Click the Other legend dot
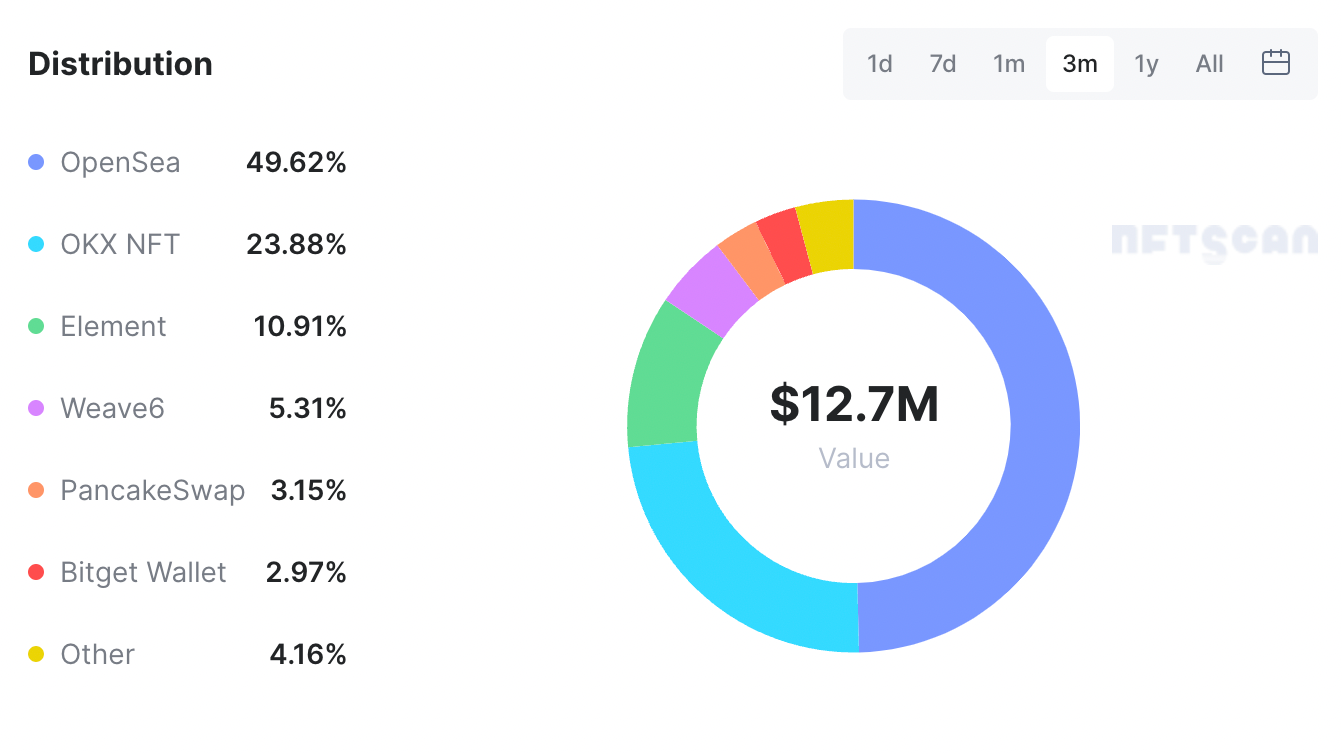The image size is (1342, 754). [36, 654]
